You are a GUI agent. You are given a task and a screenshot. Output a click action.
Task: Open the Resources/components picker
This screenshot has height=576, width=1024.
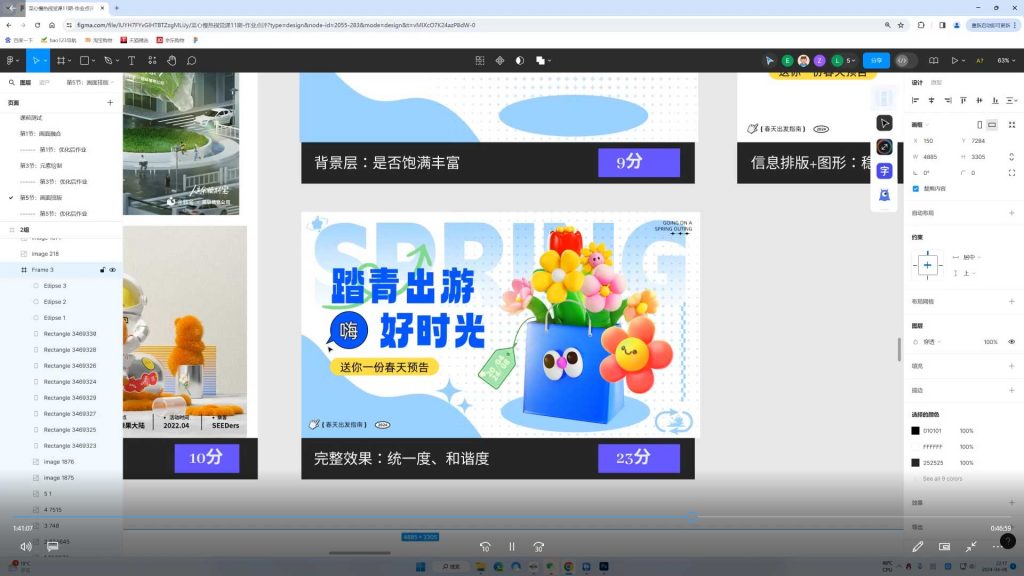click(152, 61)
